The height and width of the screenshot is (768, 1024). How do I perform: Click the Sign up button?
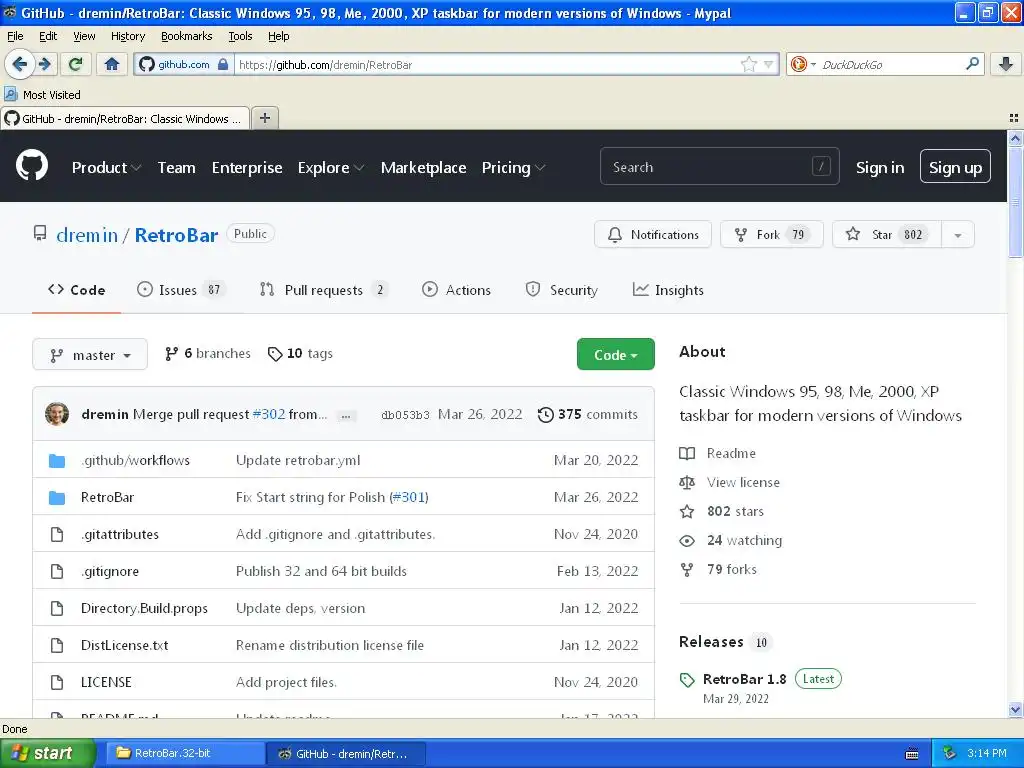click(955, 167)
